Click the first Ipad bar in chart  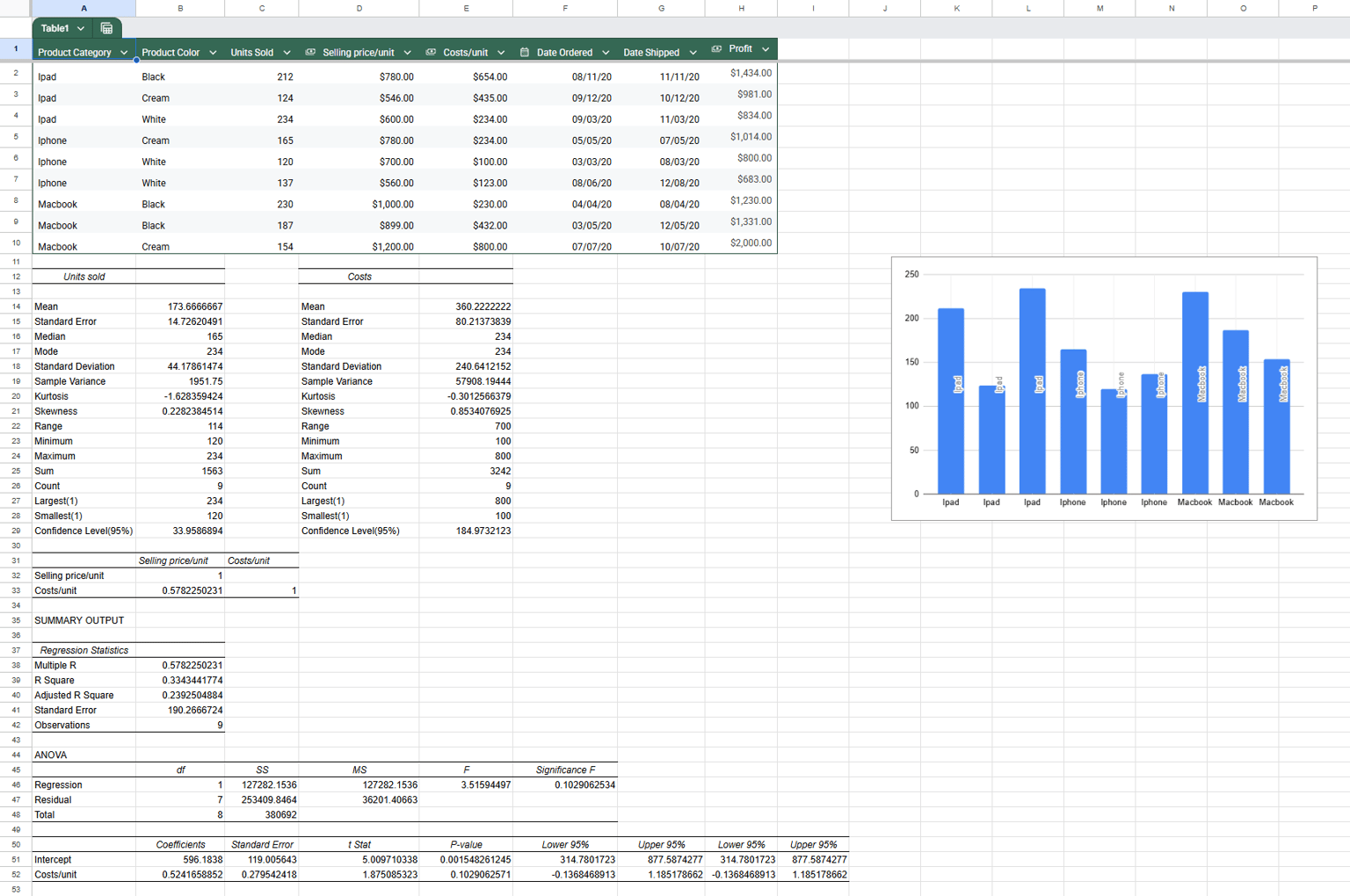pos(951,401)
